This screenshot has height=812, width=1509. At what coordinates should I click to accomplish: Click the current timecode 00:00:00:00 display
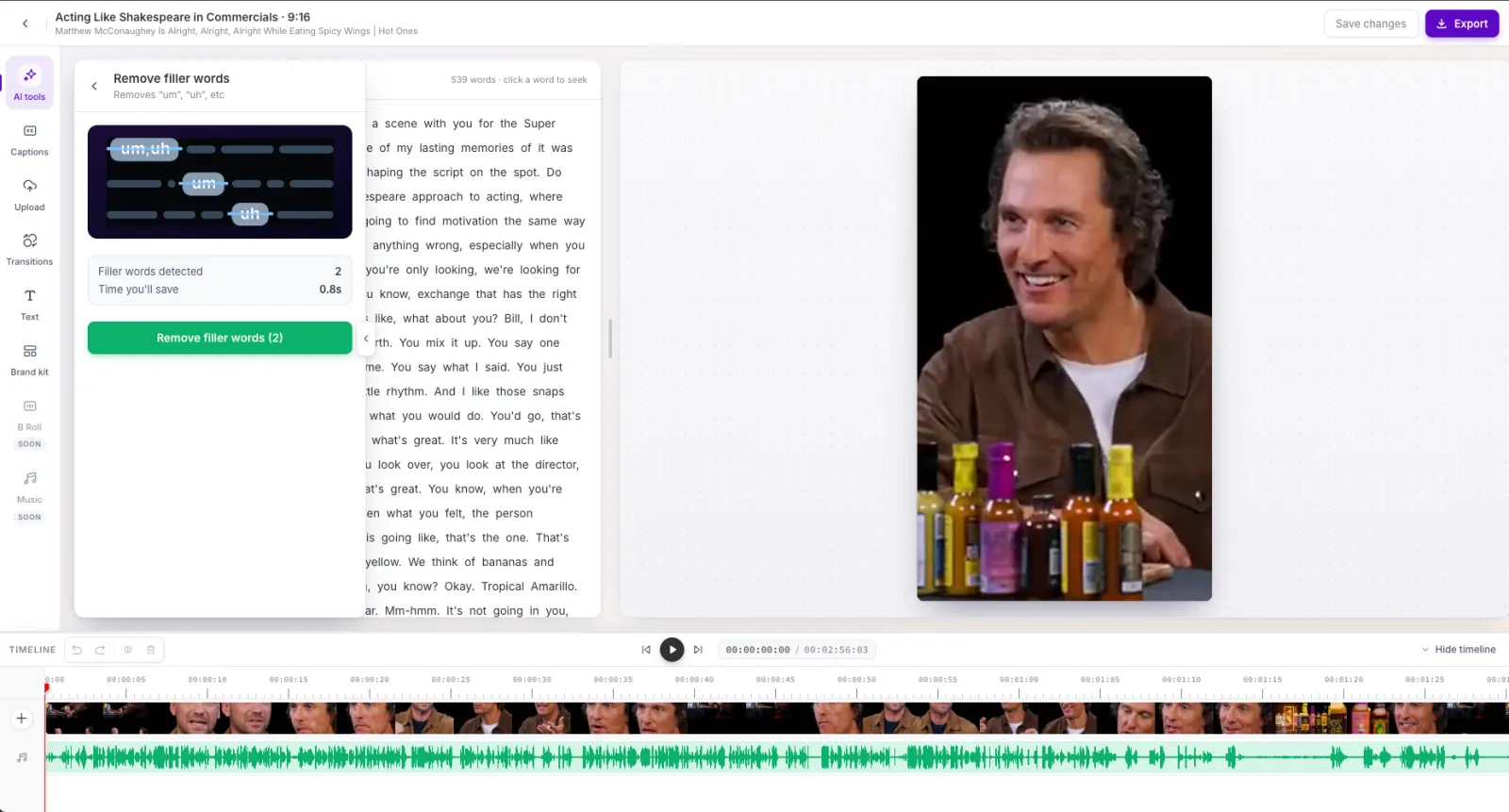click(757, 650)
